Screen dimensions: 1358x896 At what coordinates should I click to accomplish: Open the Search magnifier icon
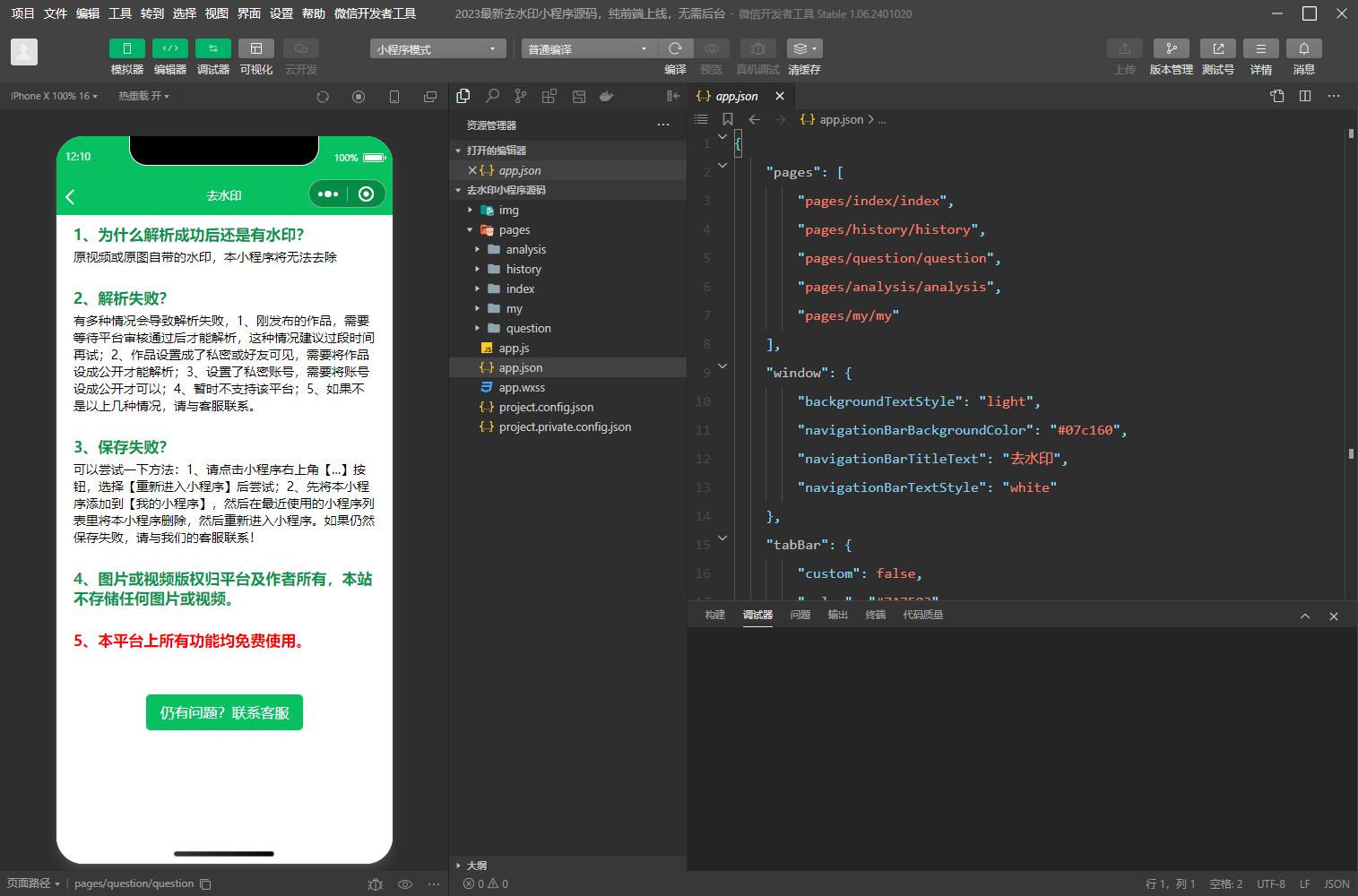pos(492,96)
